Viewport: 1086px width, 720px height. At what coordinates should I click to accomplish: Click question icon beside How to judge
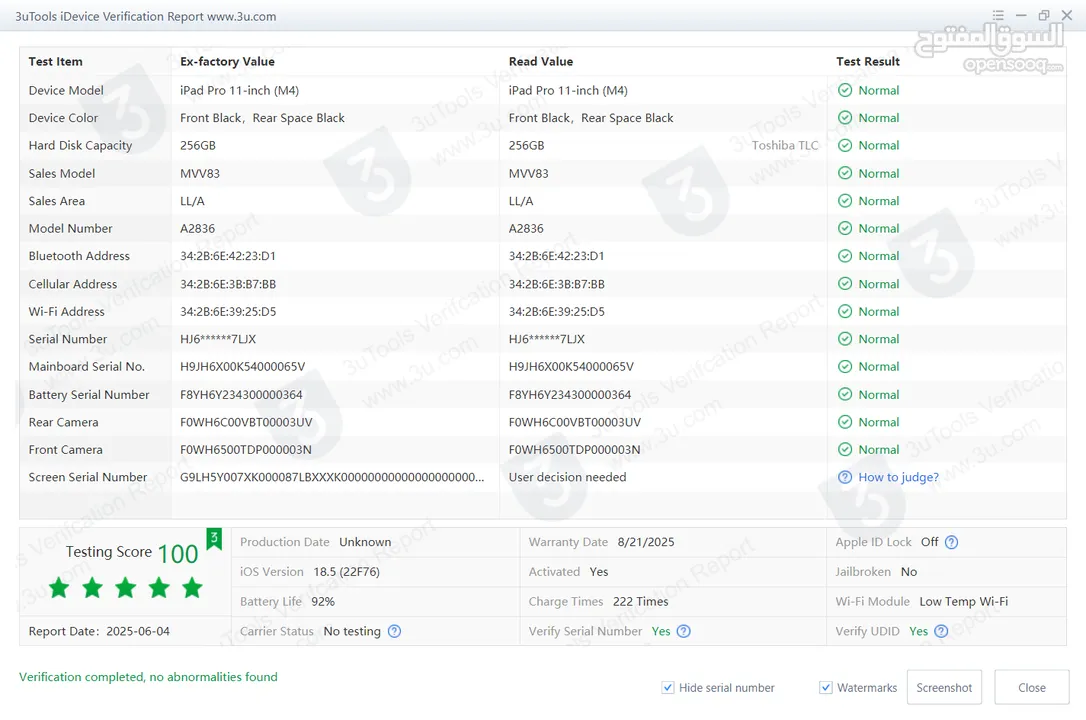845,477
